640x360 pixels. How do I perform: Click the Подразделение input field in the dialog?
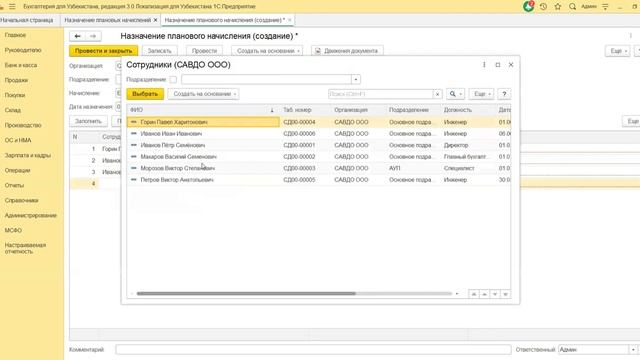[267, 80]
